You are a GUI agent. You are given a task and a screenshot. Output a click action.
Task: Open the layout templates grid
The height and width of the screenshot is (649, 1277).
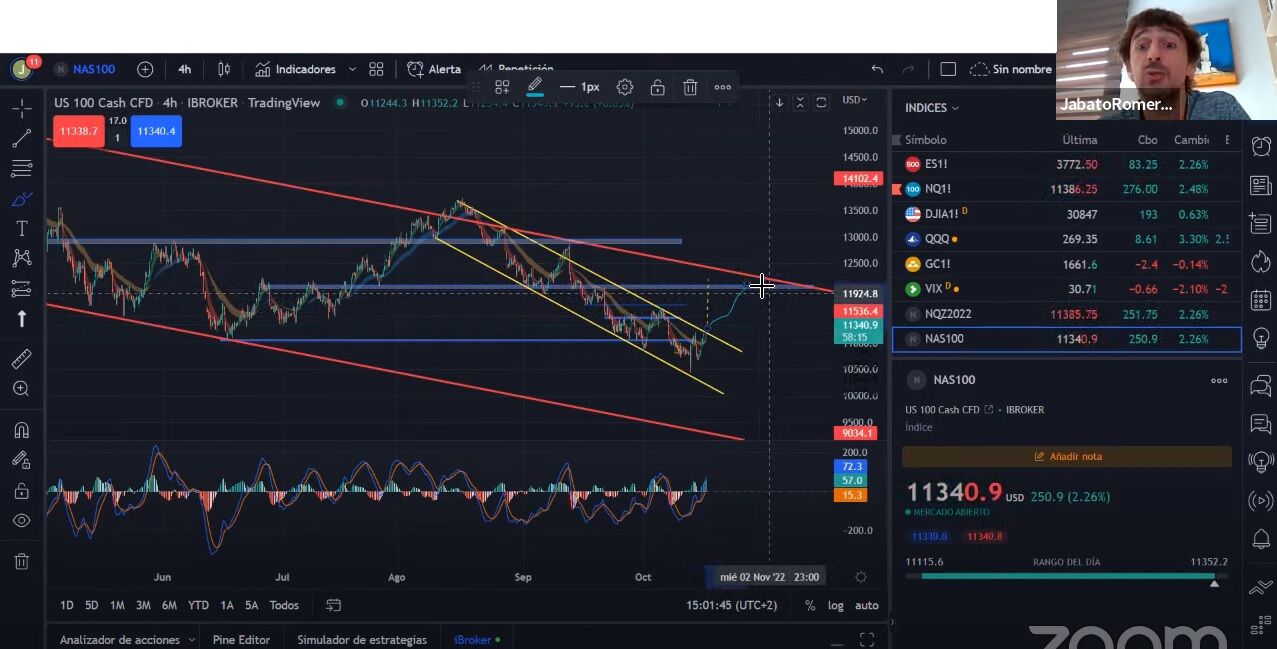point(376,69)
